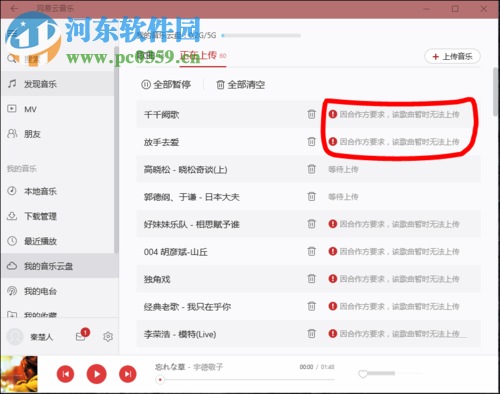
Task: Open the profile 秦楚人
Action: coord(42,337)
